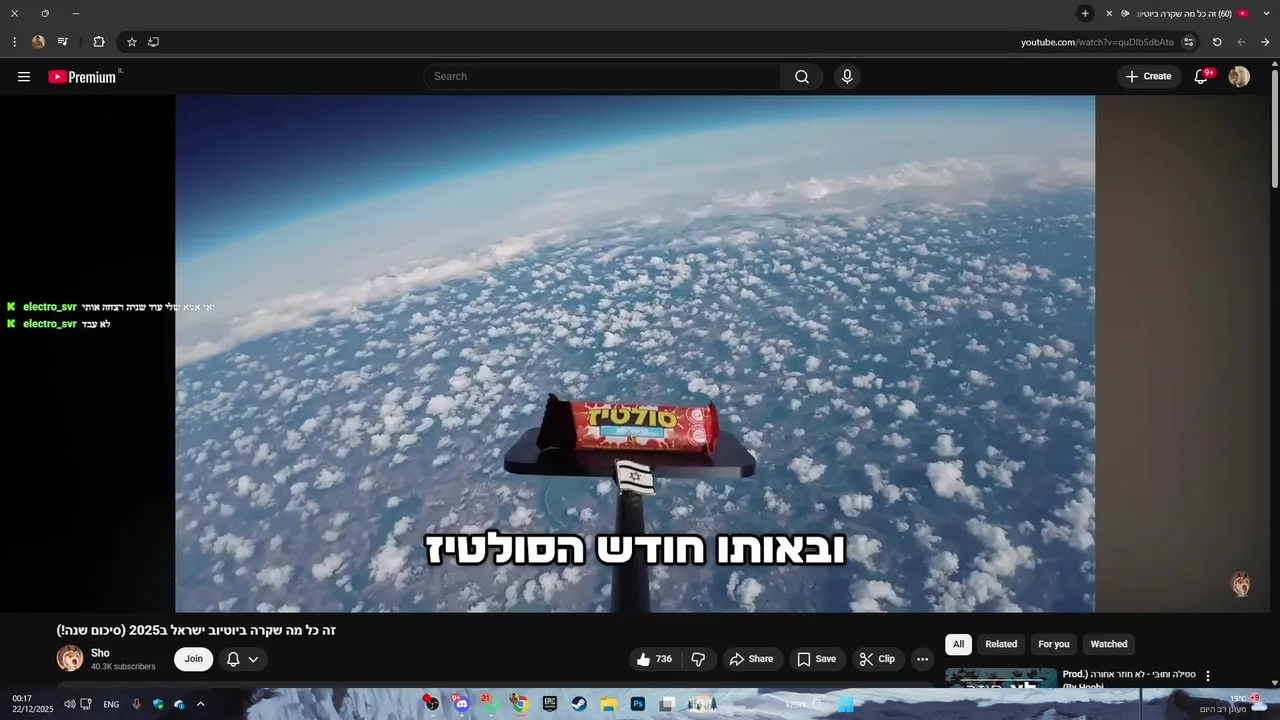
Task: Click in the YouTube search field
Action: pos(603,77)
